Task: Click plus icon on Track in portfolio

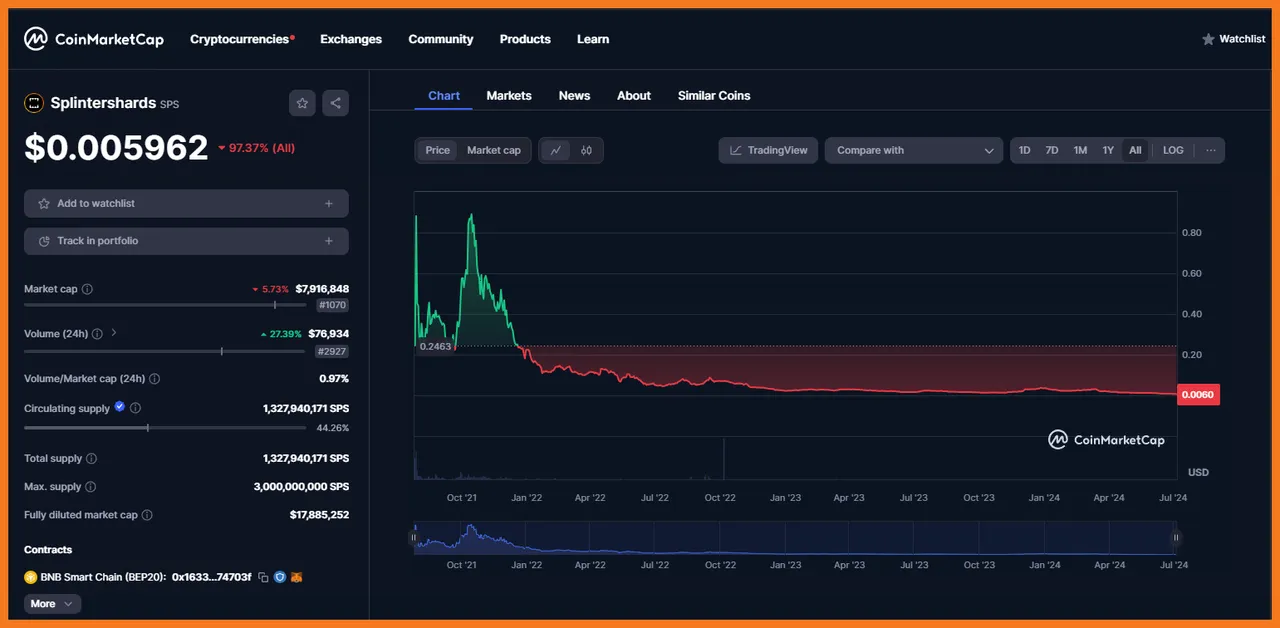Action: [x=329, y=241]
